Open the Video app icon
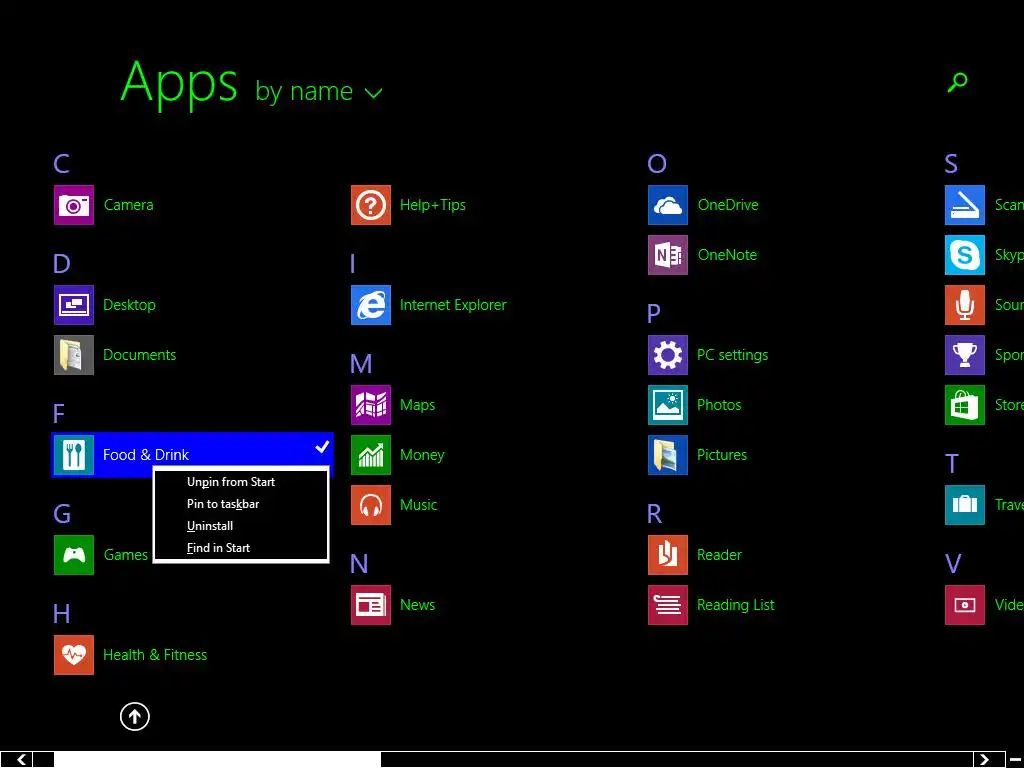This screenshot has height=768, width=1024. (x=965, y=605)
